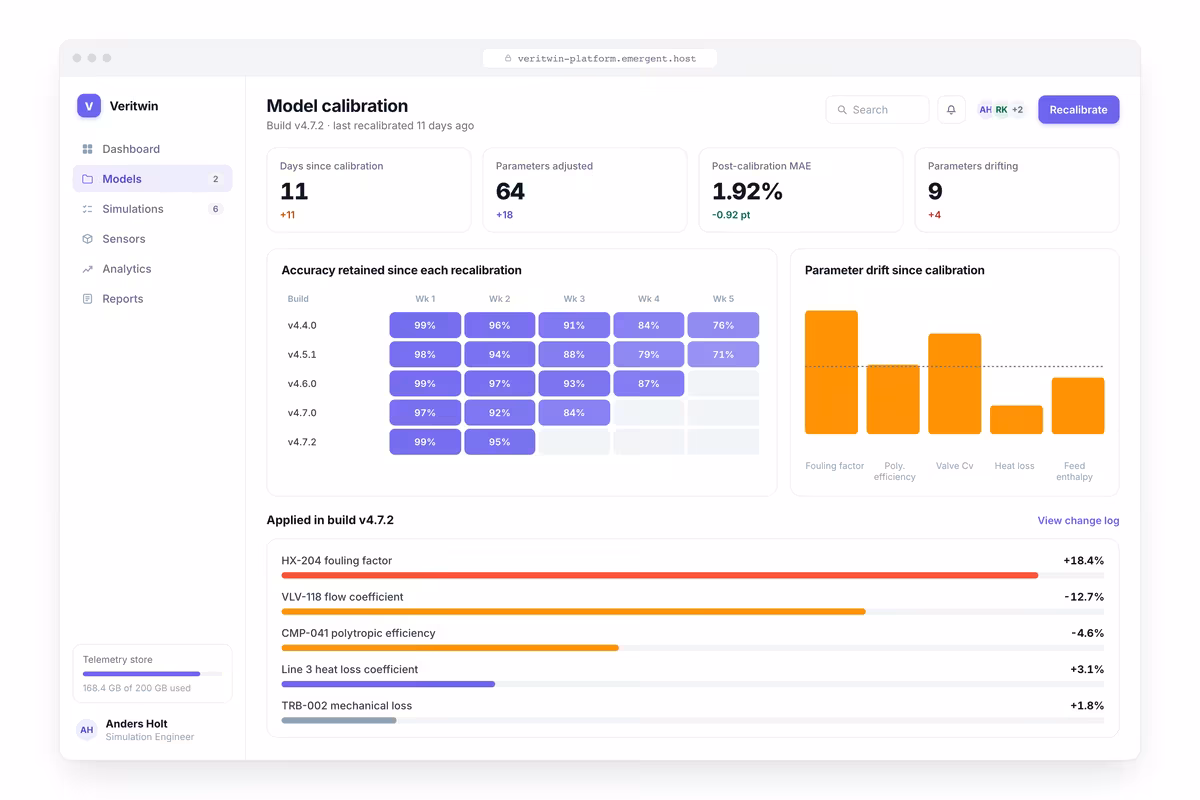1200x800 pixels.
Task: Click the Simulations count badge 6
Action: [x=215, y=209]
